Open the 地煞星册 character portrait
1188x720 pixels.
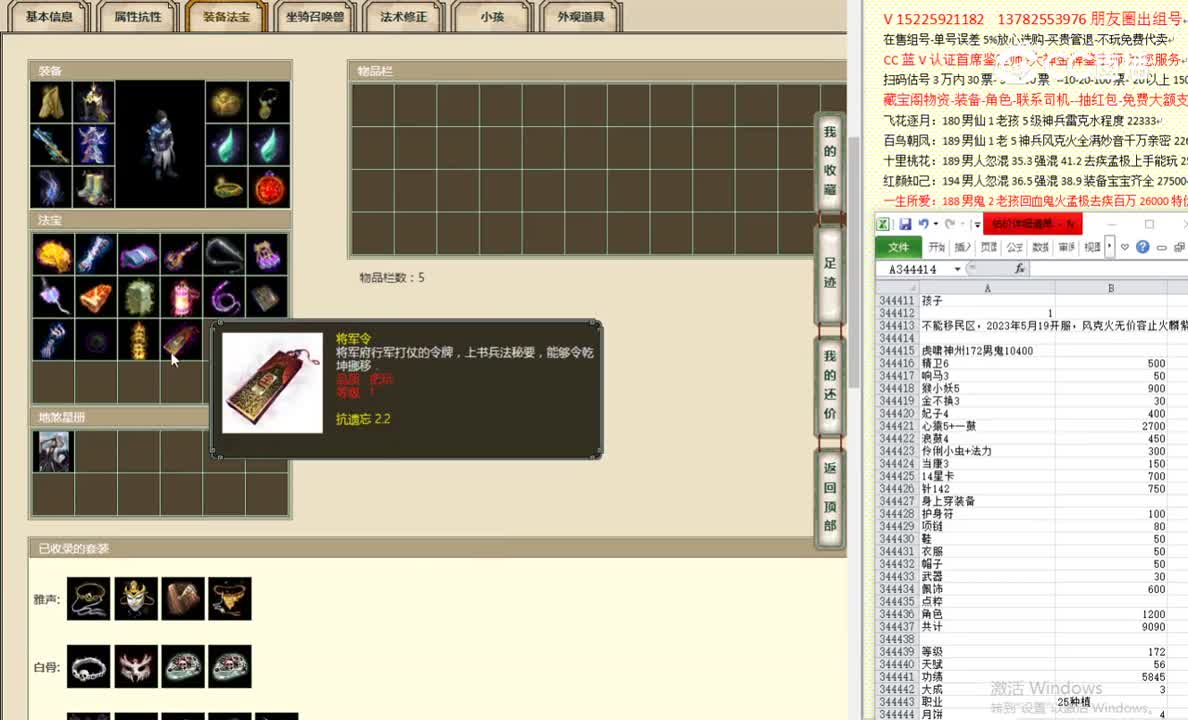53,452
